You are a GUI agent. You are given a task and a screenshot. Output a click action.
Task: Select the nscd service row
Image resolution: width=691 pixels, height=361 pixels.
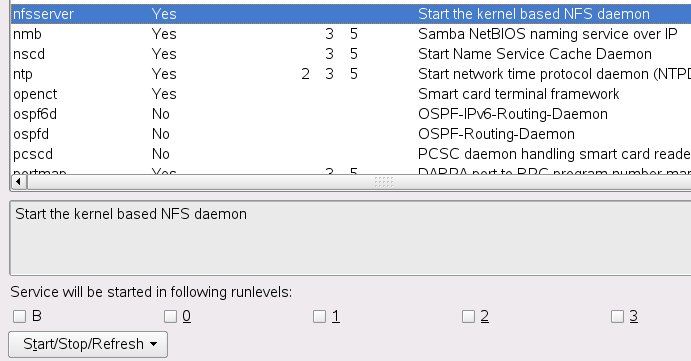click(x=351, y=54)
